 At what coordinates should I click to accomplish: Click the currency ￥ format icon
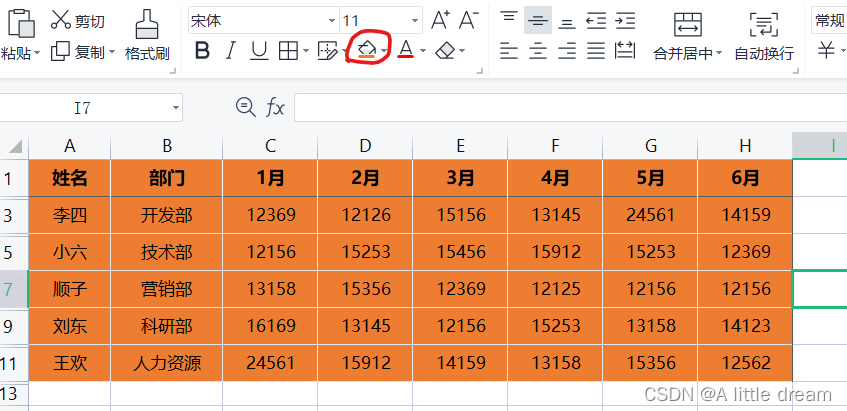825,51
